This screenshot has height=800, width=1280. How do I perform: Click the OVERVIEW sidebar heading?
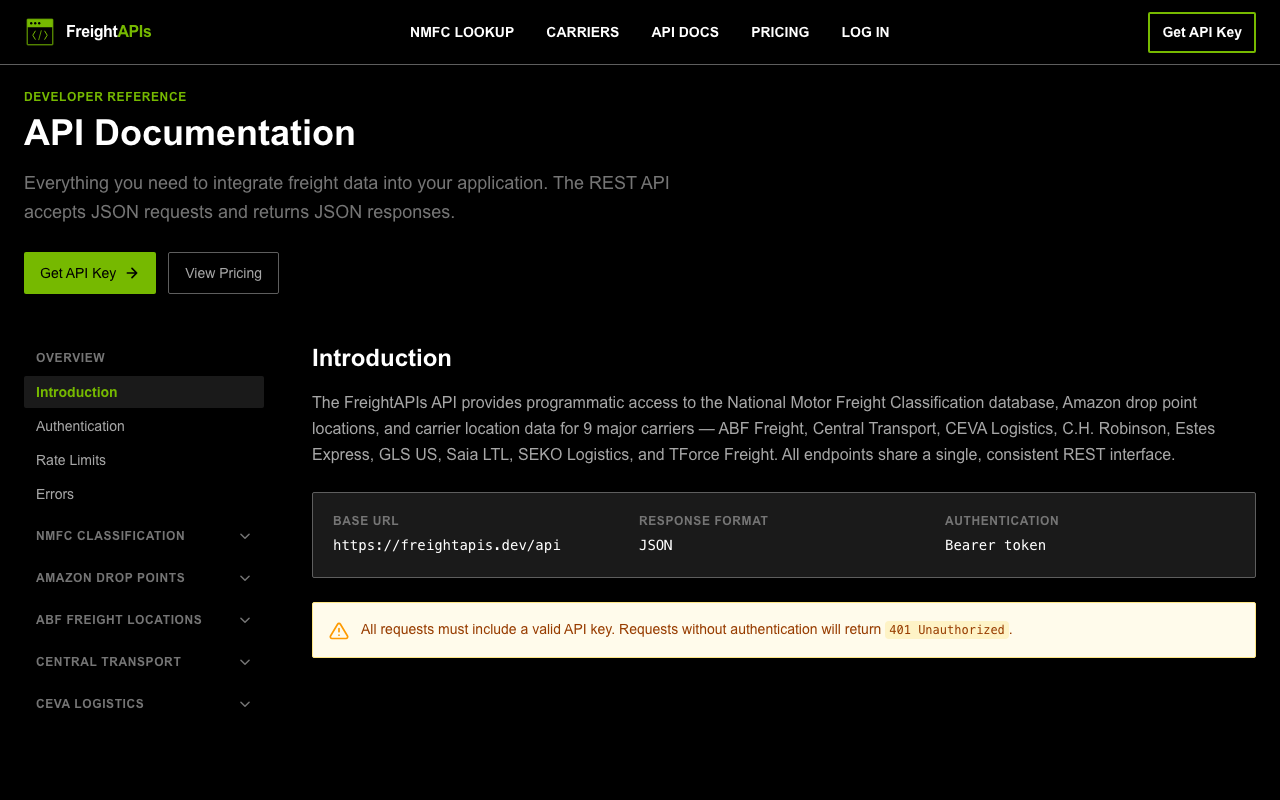[x=70, y=358]
